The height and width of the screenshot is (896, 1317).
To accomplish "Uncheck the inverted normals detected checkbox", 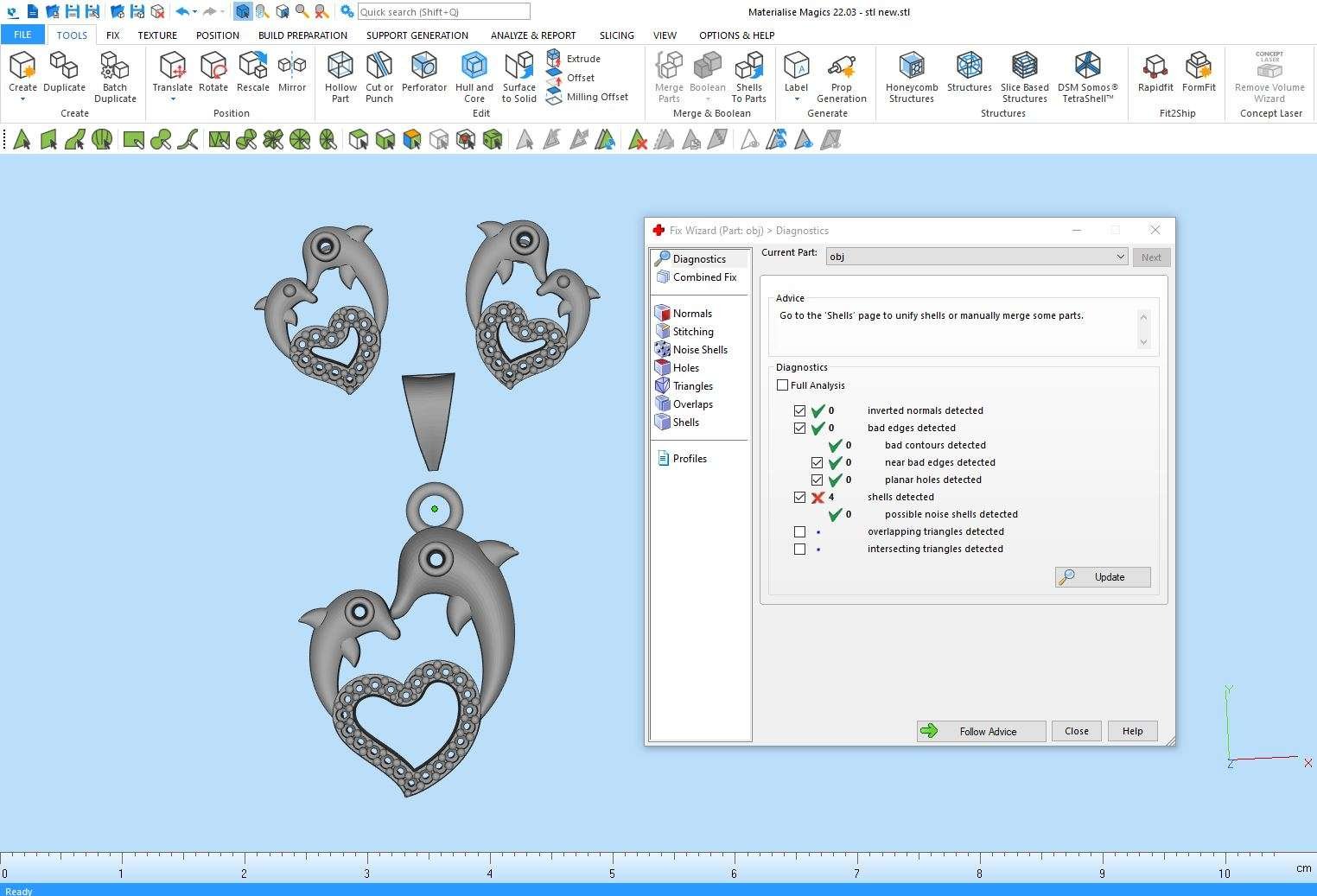I will 799,411.
